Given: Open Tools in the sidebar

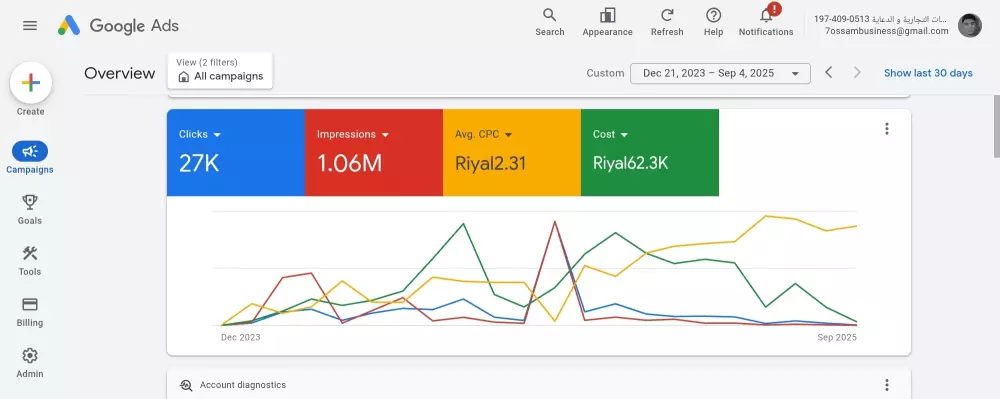Looking at the screenshot, I should [x=30, y=260].
